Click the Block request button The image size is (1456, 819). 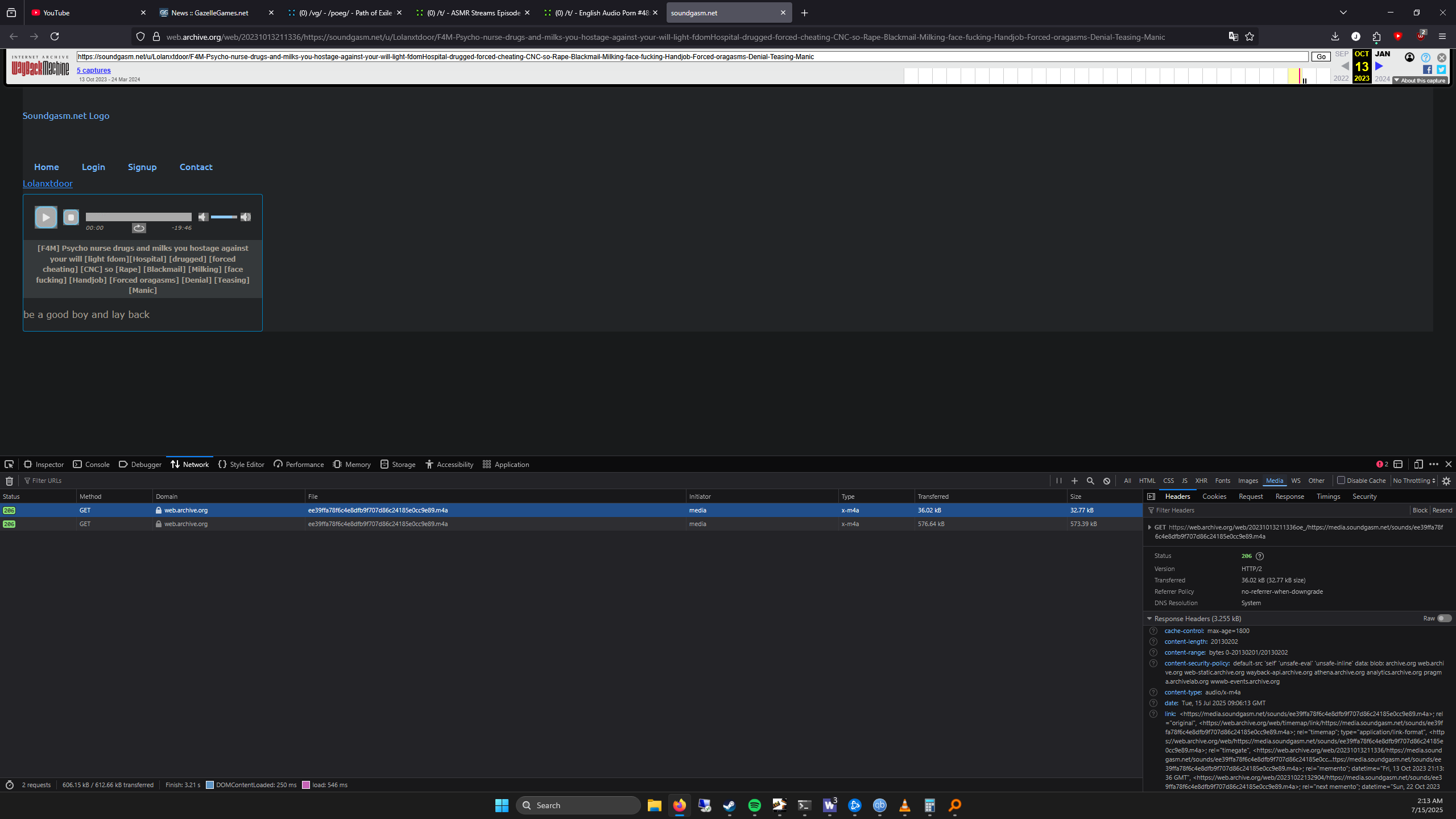(x=1420, y=510)
